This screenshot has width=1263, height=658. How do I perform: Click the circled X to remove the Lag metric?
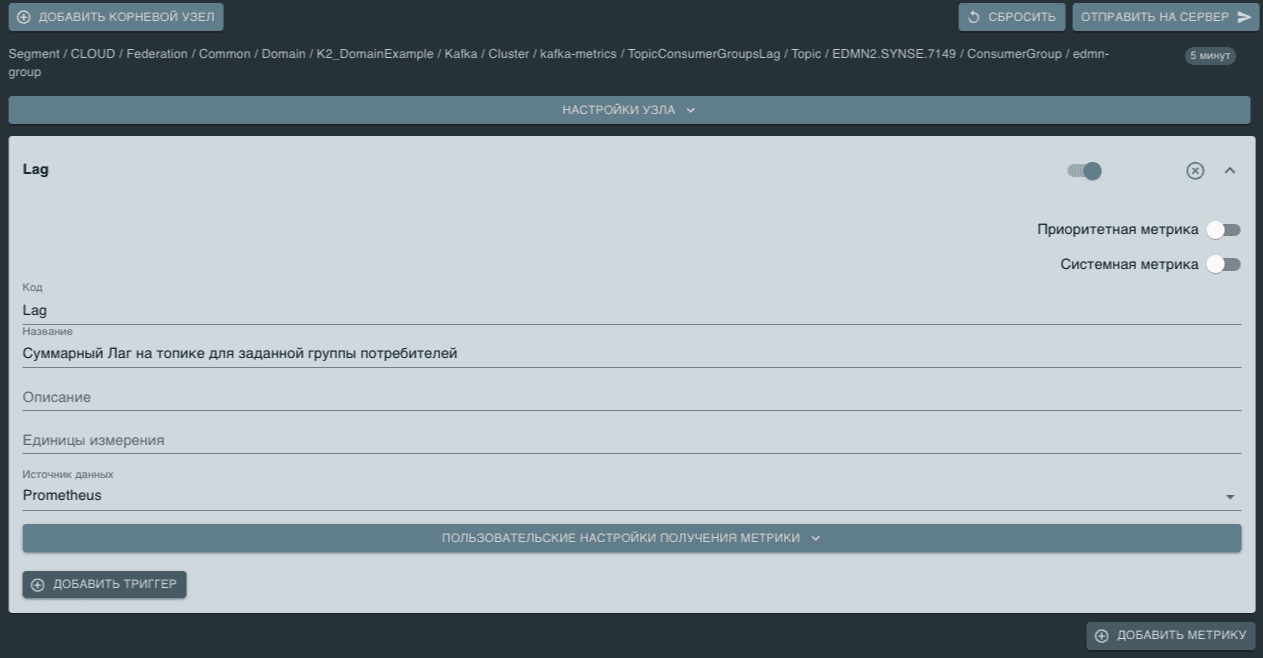[x=1193, y=171]
